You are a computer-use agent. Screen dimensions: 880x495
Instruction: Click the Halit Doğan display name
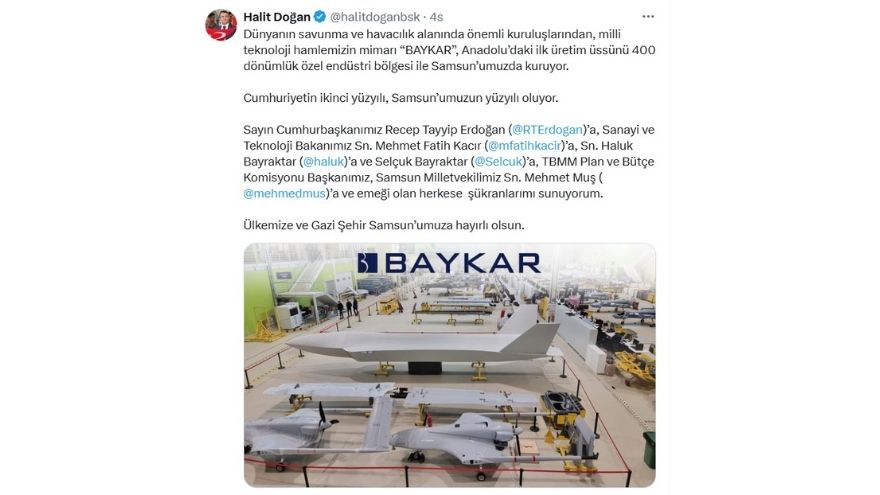[x=277, y=17]
